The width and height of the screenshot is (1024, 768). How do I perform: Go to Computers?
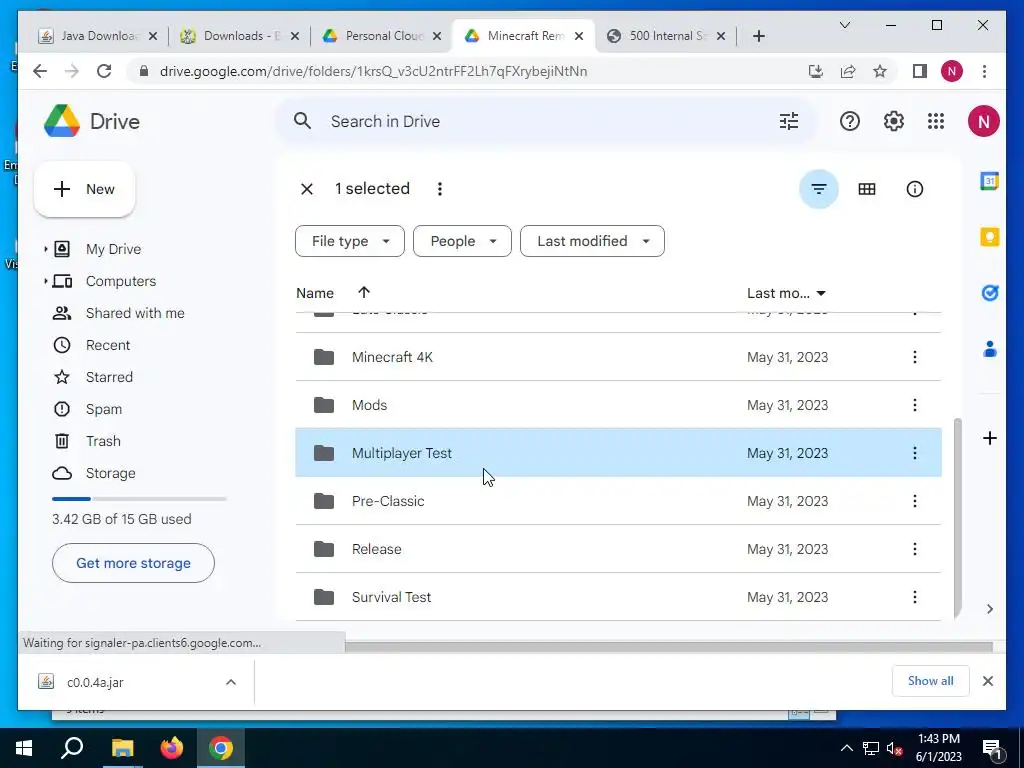pos(121,281)
